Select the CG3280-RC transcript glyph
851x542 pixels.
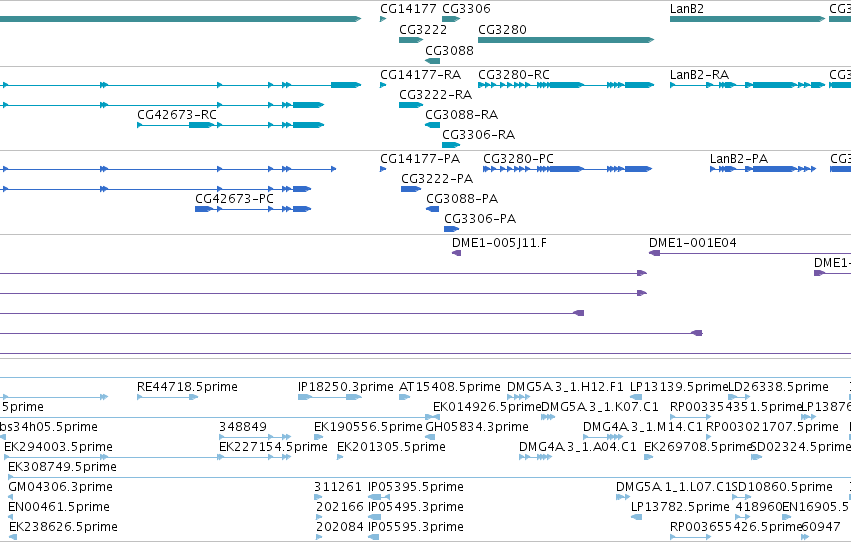566,85
